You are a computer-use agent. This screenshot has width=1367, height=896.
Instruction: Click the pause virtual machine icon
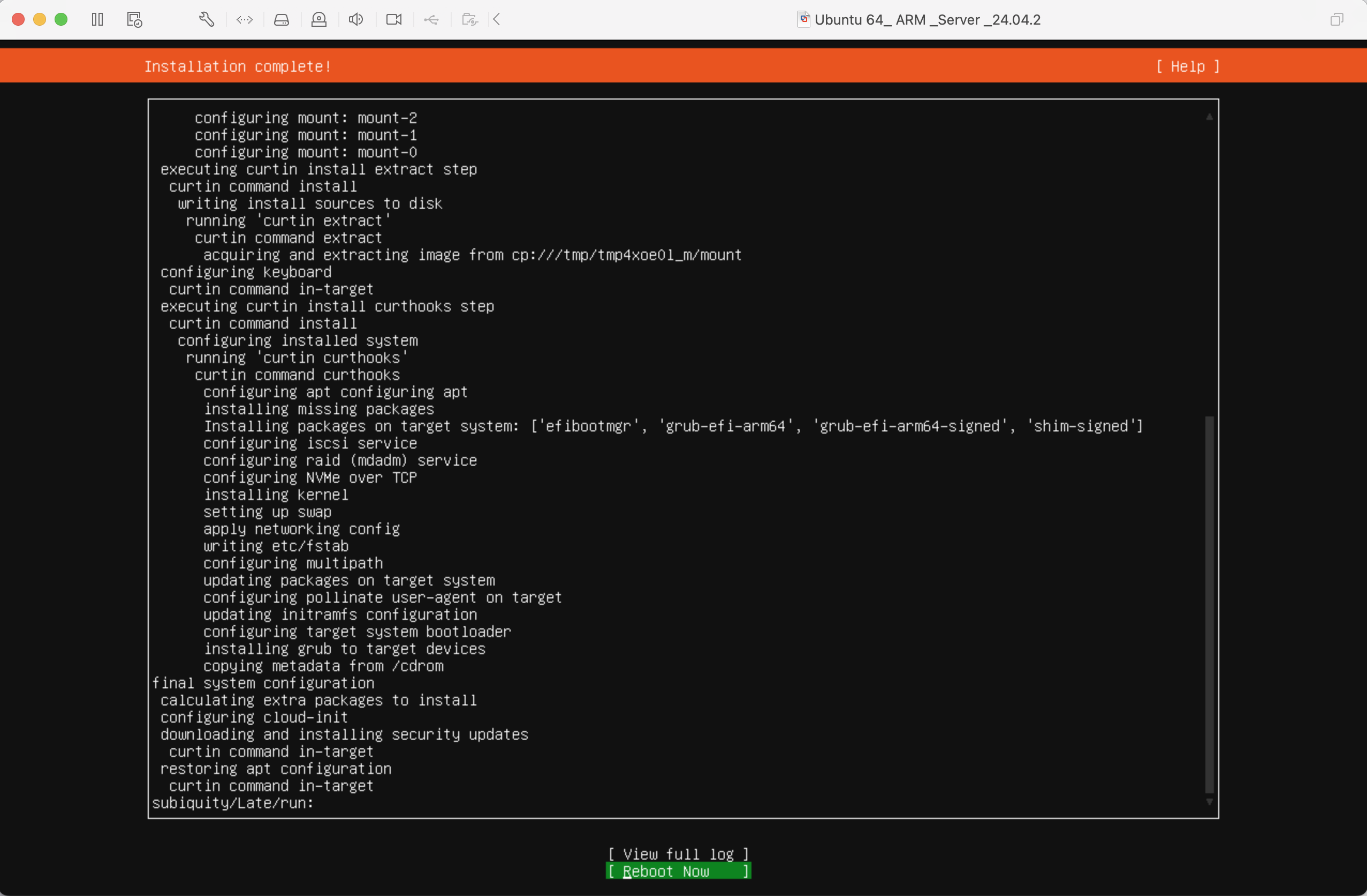click(x=97, y=19)
